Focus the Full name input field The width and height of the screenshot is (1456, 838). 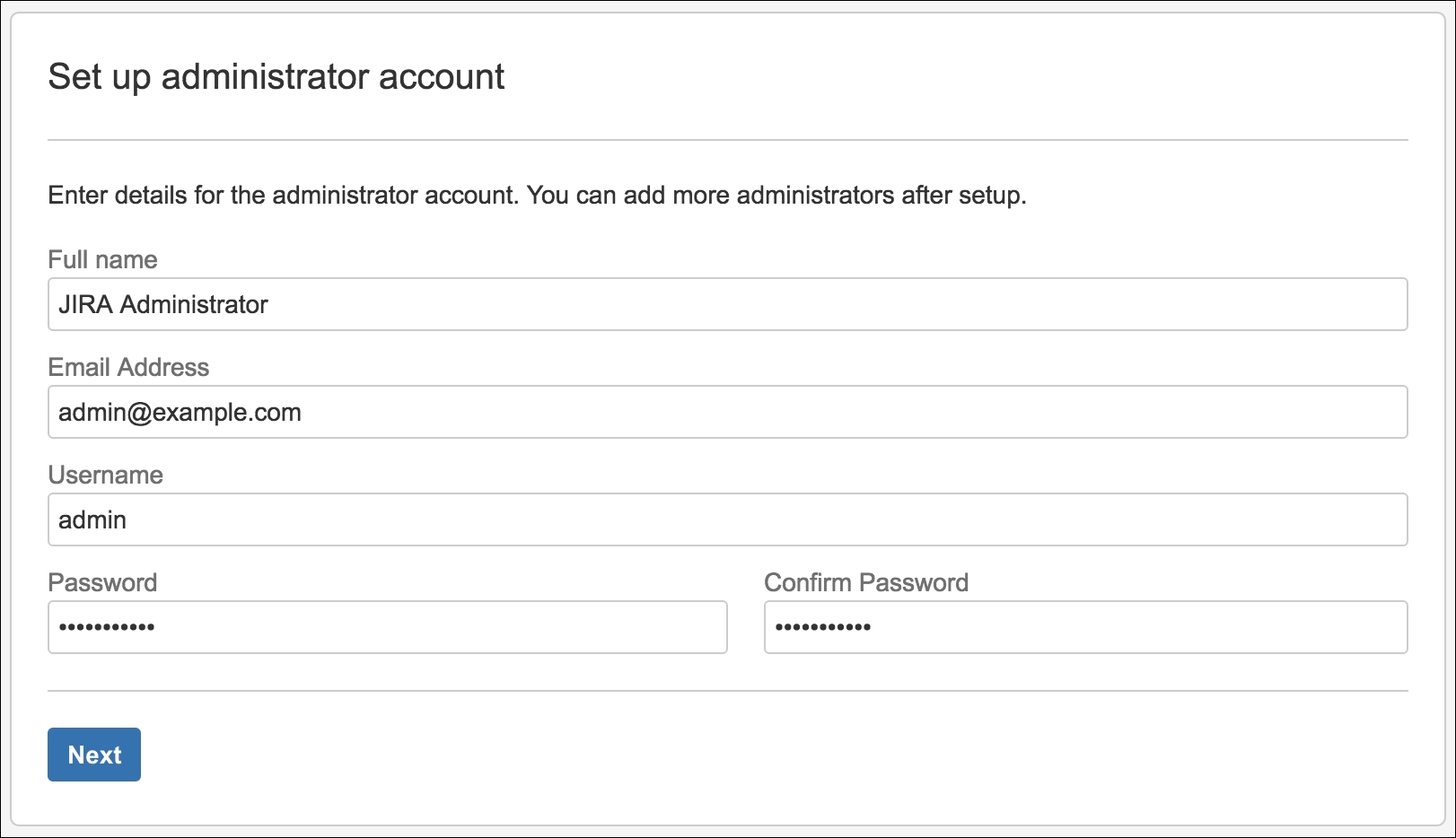point(727,304)
